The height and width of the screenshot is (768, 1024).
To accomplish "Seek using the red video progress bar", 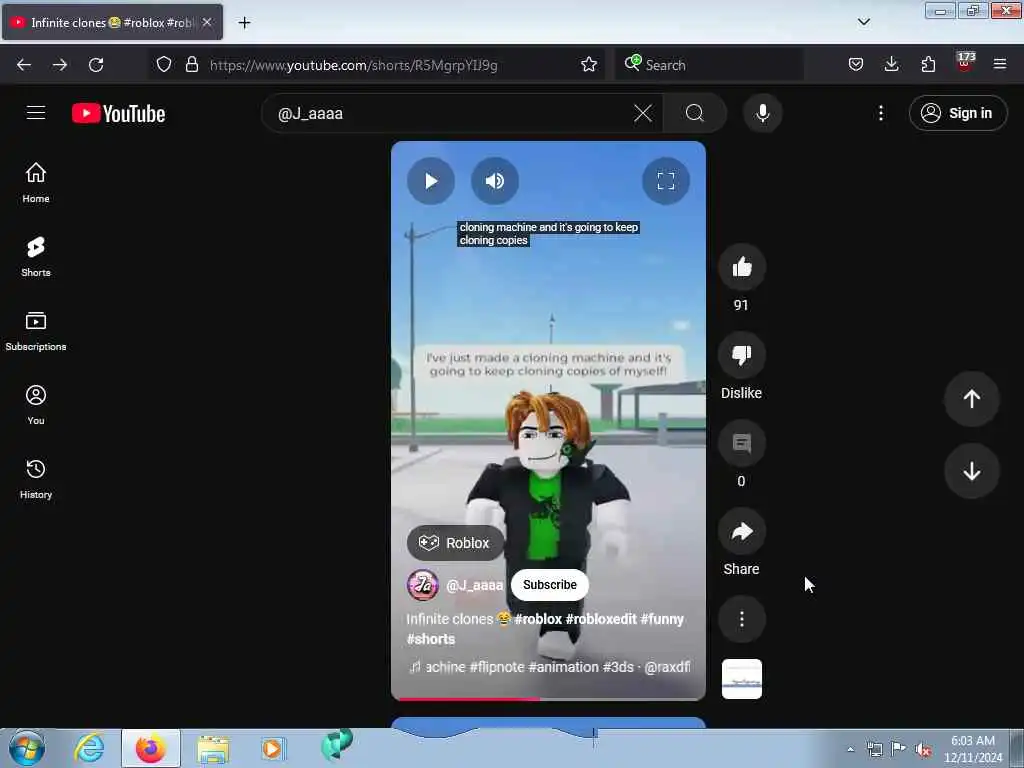I will pos(549,699).
